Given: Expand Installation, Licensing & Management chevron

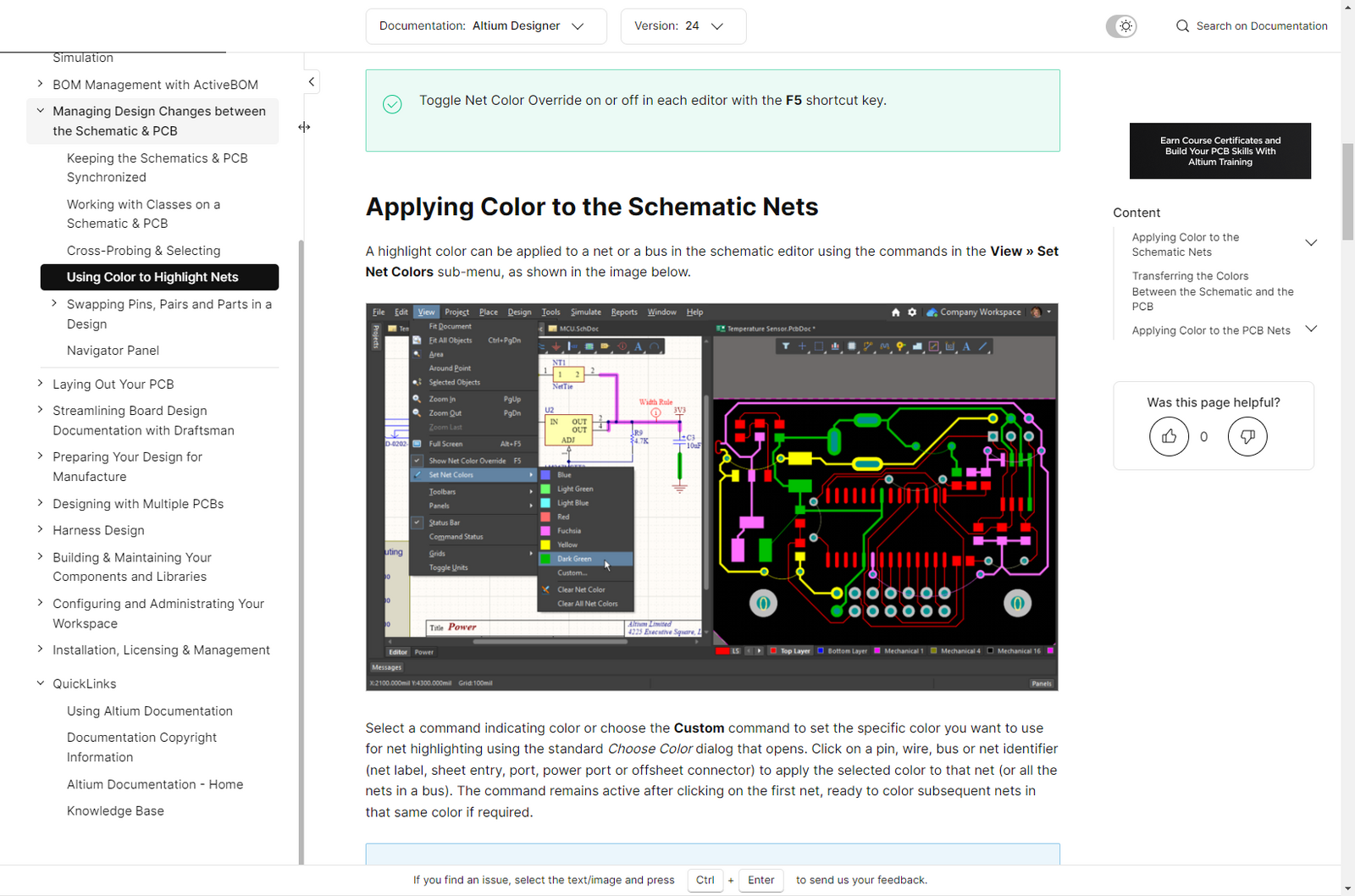Looking at the screenshot, I should click(40, 650).
